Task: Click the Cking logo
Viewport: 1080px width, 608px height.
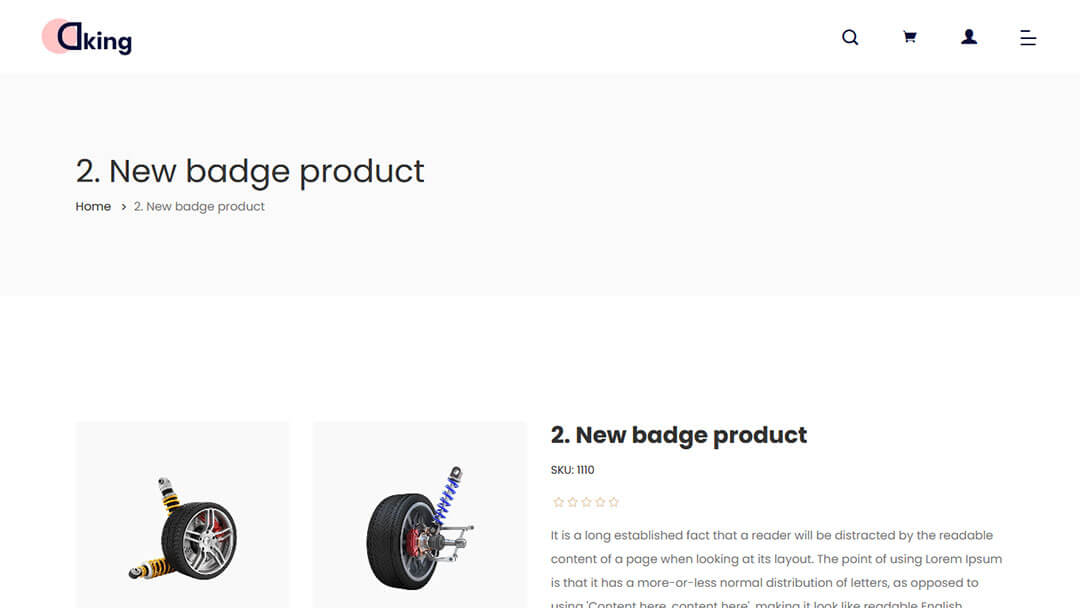Action: tap(87, 37)
